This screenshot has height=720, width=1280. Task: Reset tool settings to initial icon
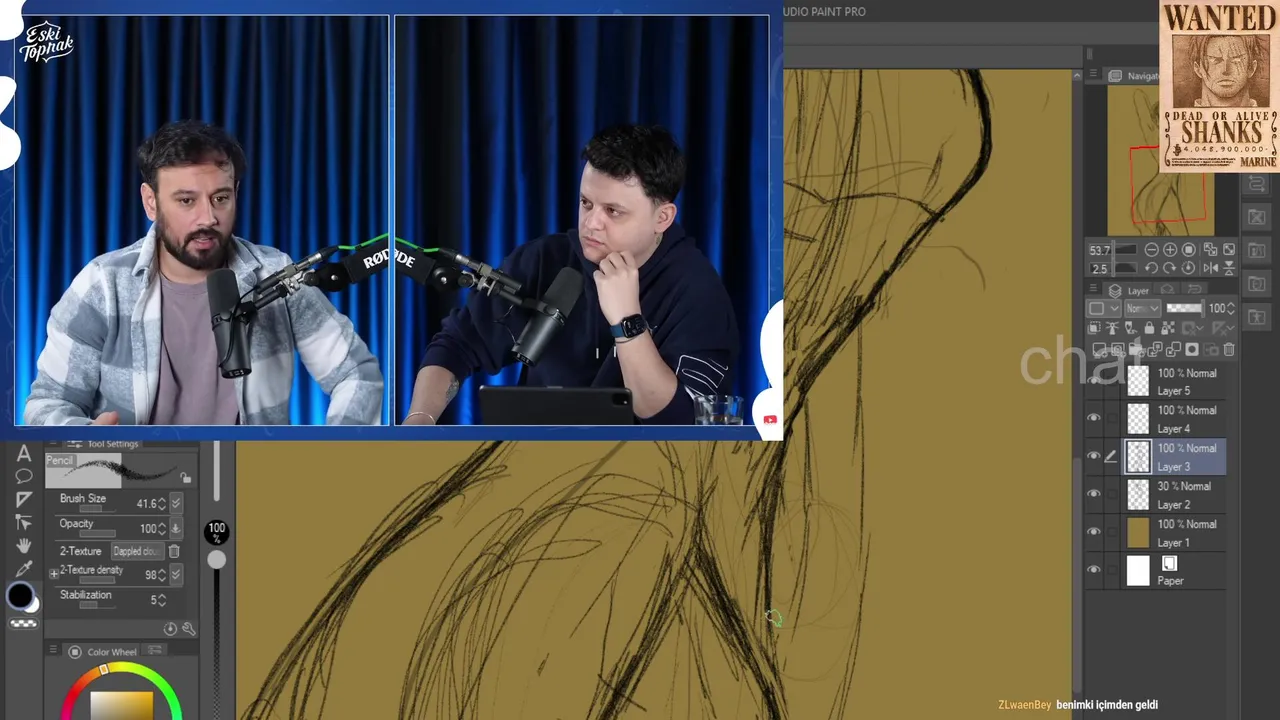[x=170, y=629]
